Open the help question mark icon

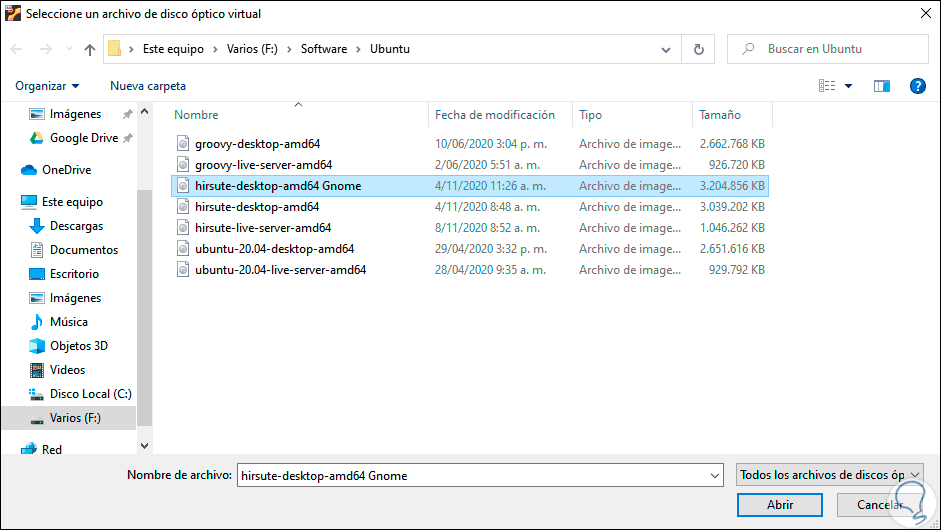coord(917,86)
